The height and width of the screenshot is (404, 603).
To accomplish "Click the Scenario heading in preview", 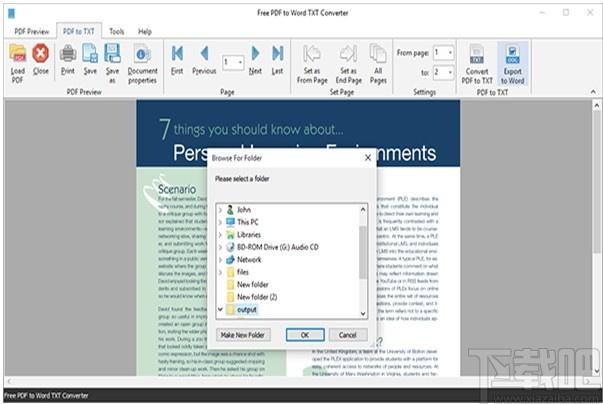I will [x=177, y=189].
